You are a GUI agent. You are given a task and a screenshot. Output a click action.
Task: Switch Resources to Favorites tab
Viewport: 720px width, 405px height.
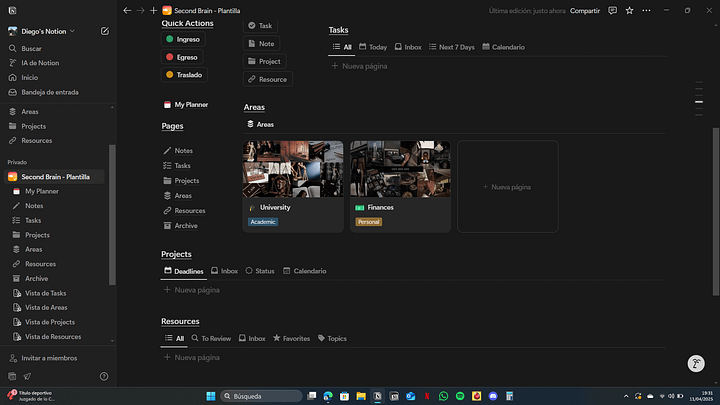coord(292,338)
